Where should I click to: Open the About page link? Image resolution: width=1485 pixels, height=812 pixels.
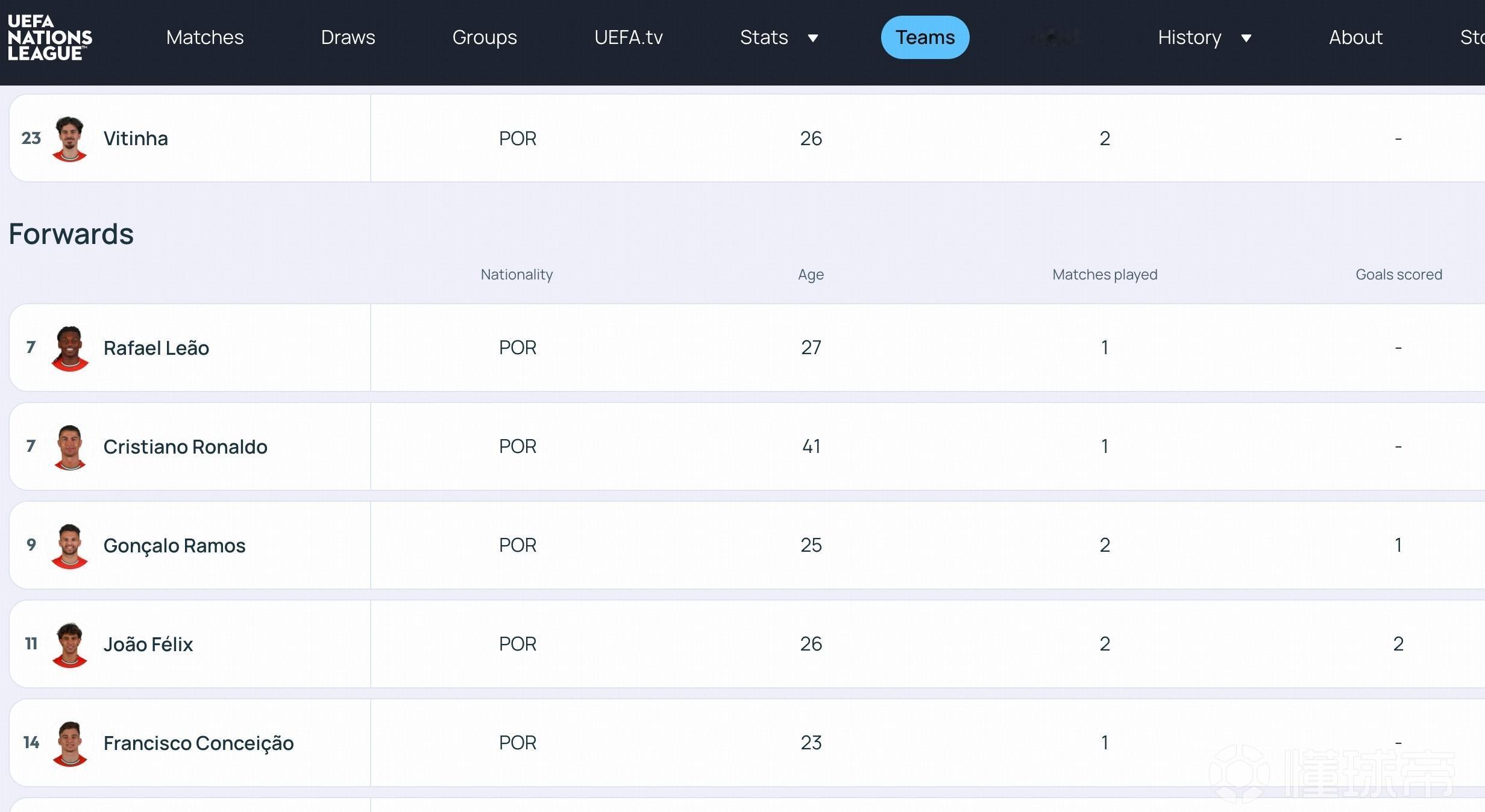click(1355, 37)
